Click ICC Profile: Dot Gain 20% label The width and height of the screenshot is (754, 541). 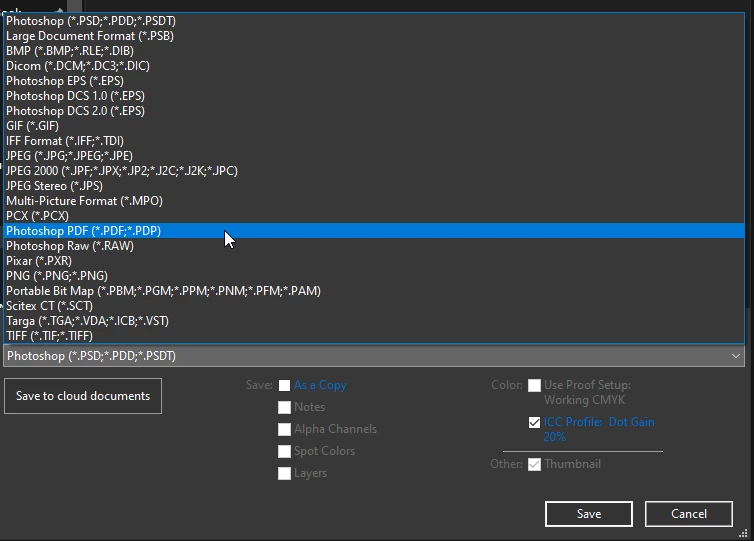[x=599, y=429]
